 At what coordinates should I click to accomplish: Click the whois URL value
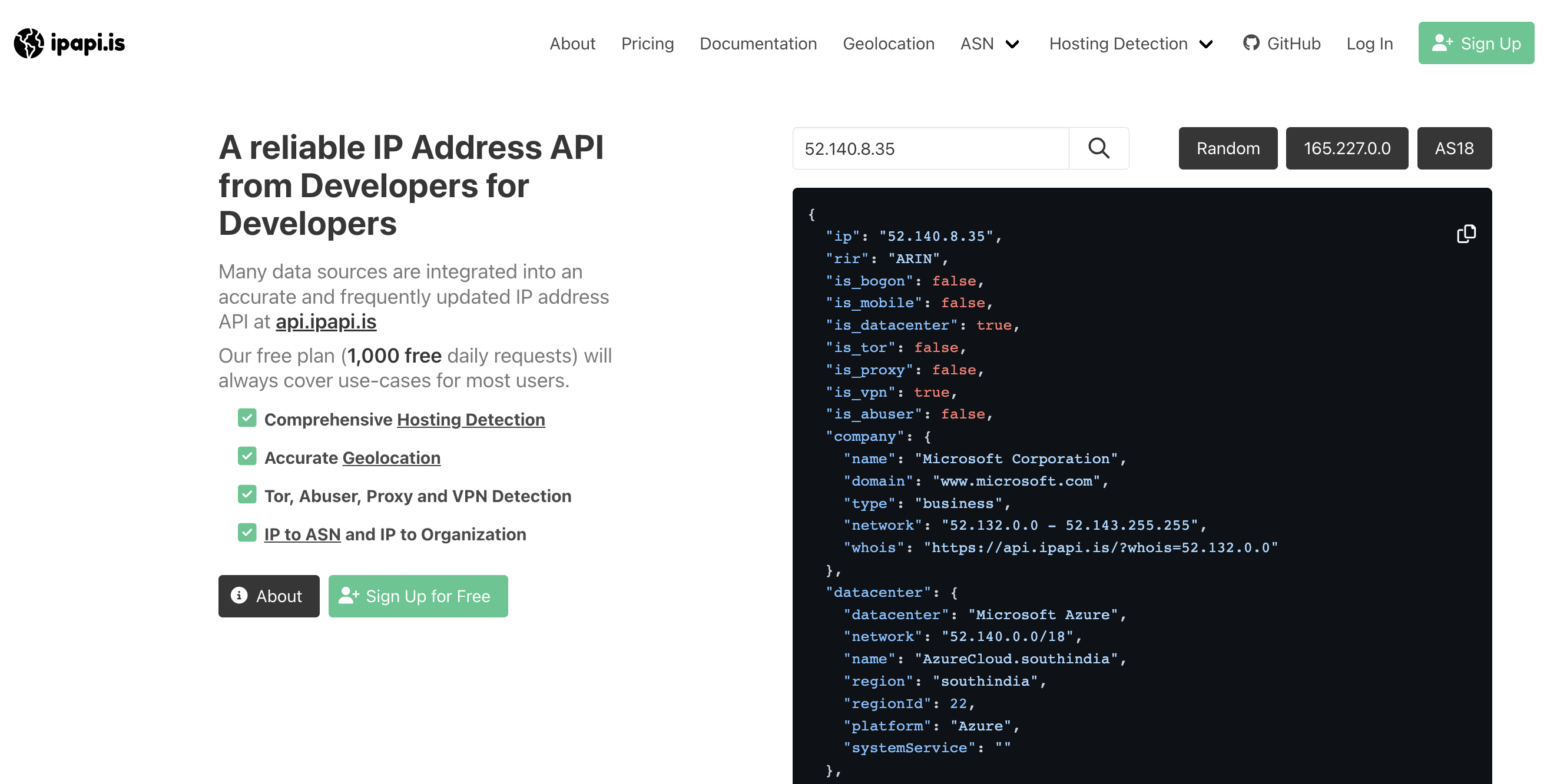pos(1100,547)
